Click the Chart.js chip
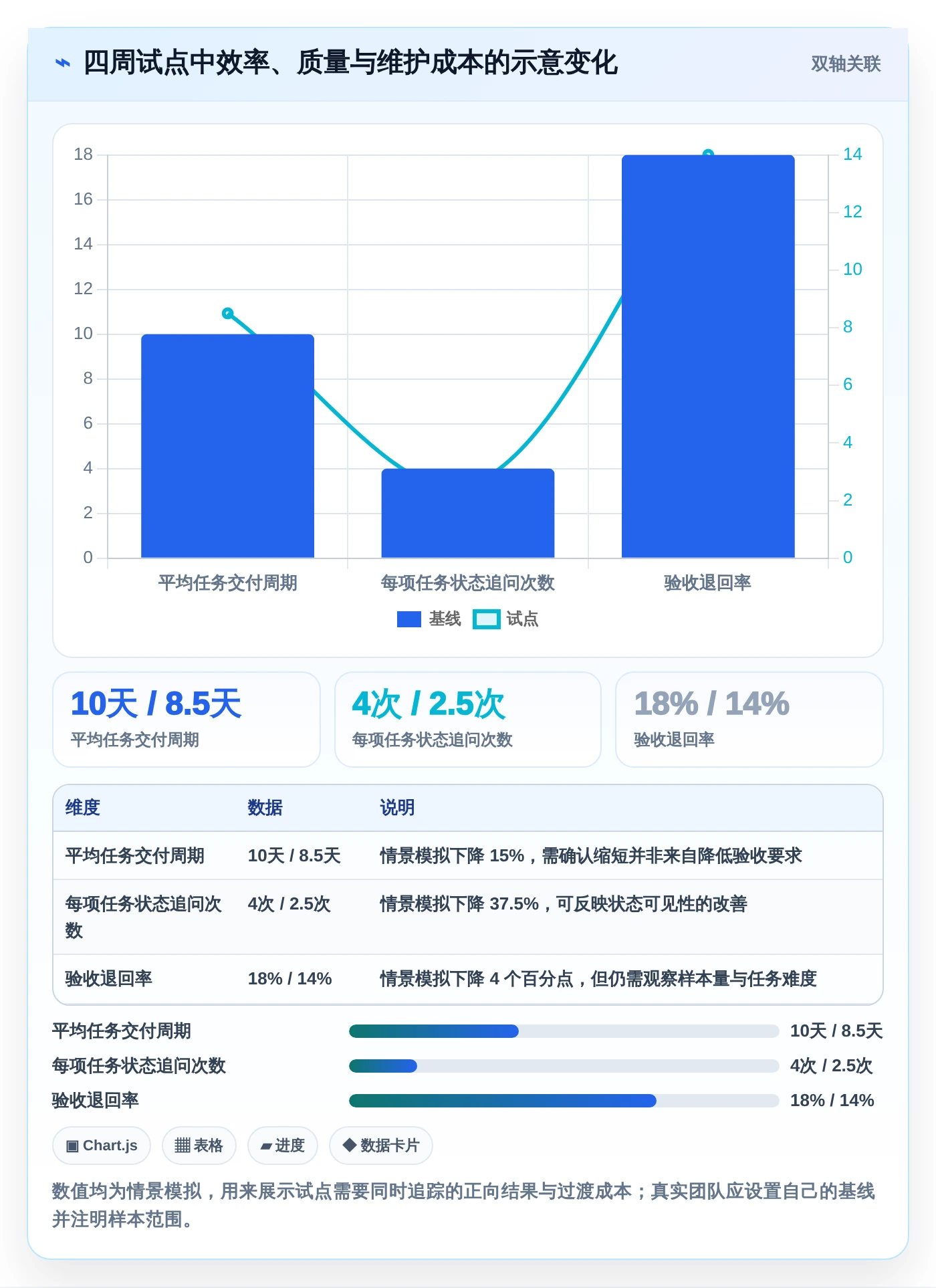 coord(102,1146)
